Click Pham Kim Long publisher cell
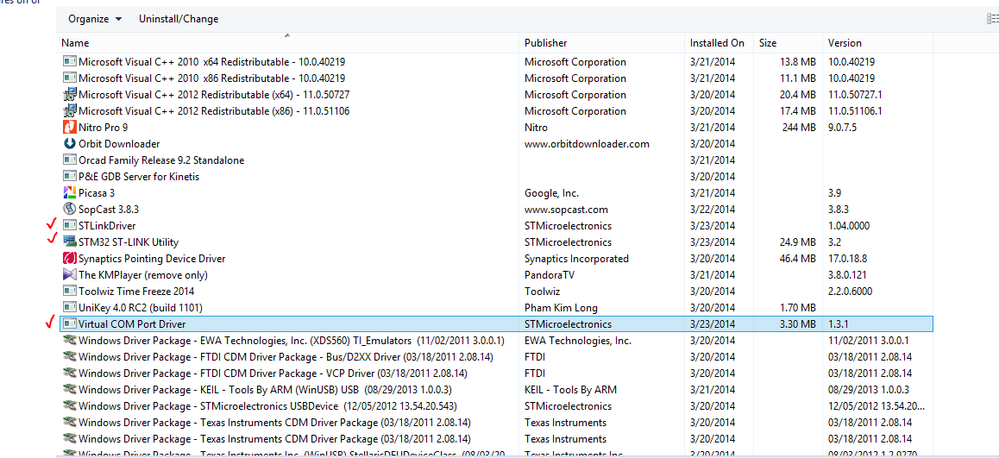Viewport: 999px width, 458px height. (561, 308)
